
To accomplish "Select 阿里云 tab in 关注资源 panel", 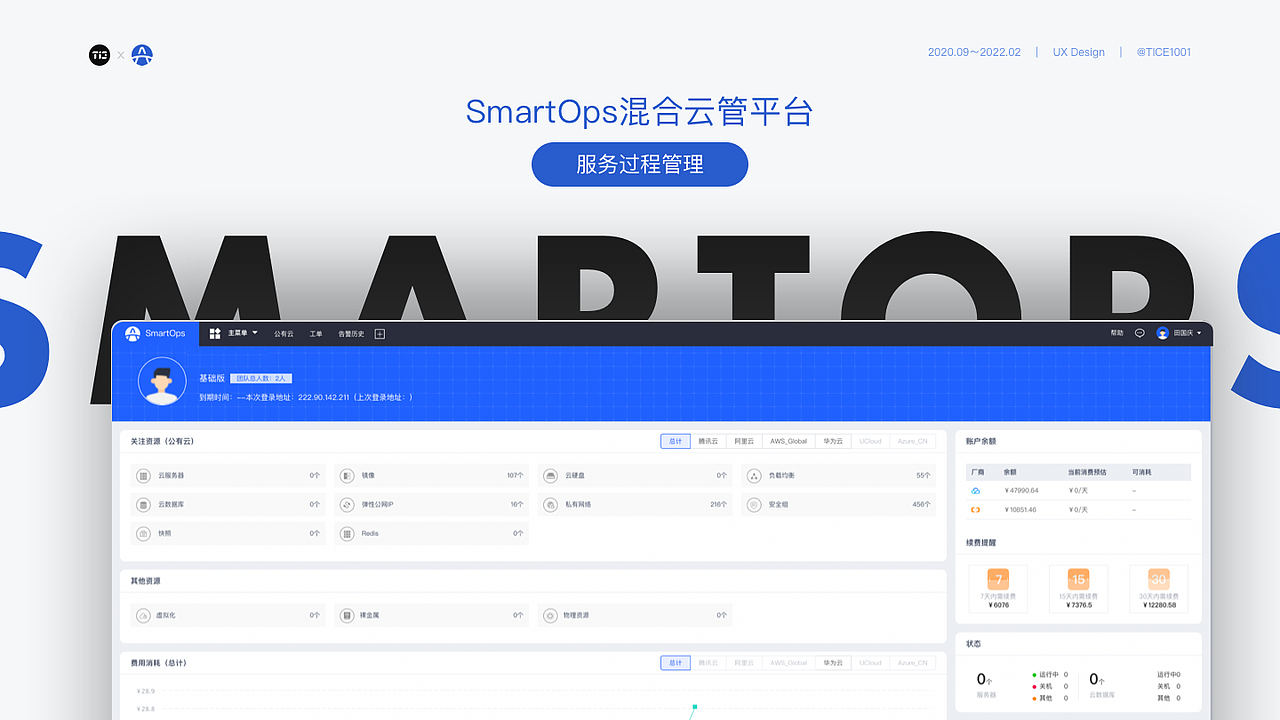I will pyautogui.click(x=744, y=441).
